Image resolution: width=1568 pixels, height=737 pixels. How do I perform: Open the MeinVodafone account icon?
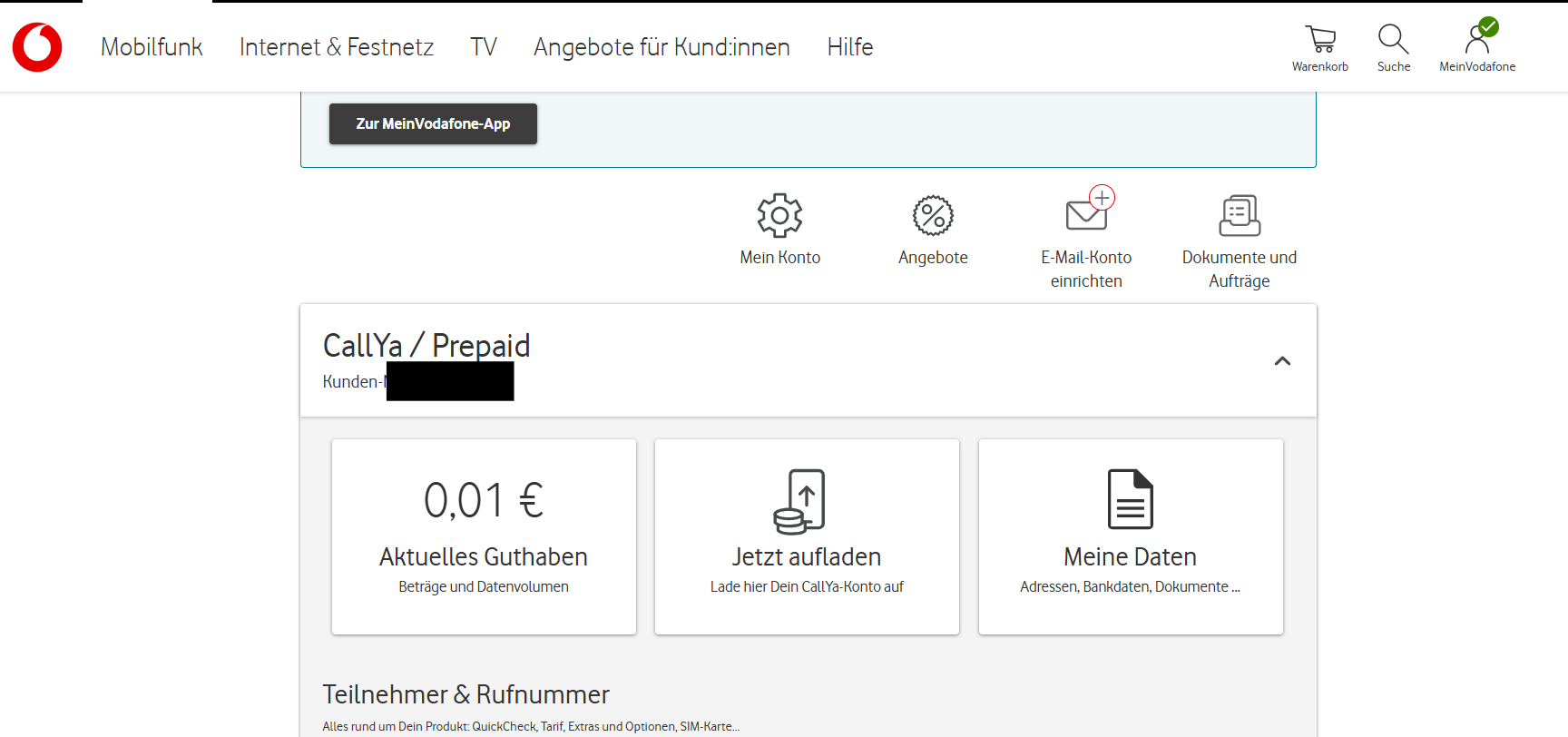click(x=1477, y=40)
